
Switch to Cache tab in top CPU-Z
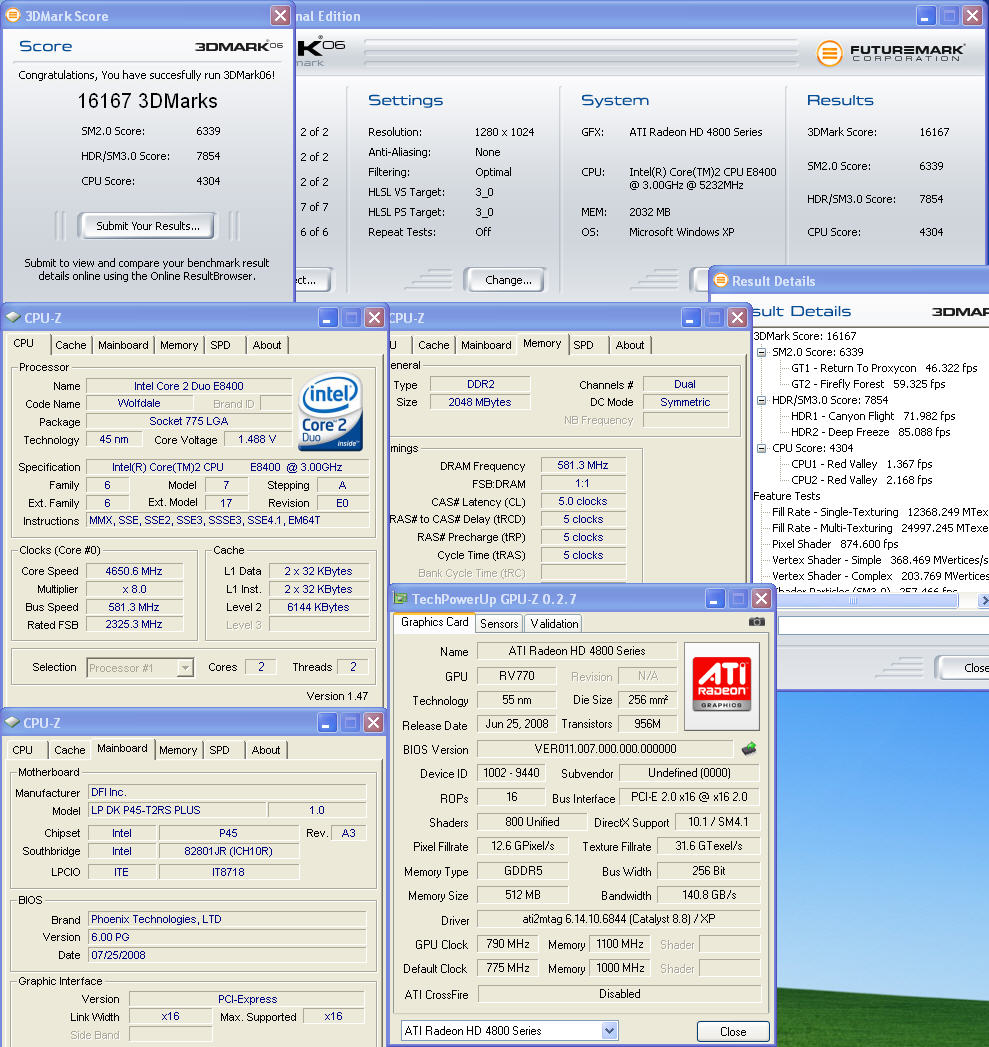coord(71,345)
